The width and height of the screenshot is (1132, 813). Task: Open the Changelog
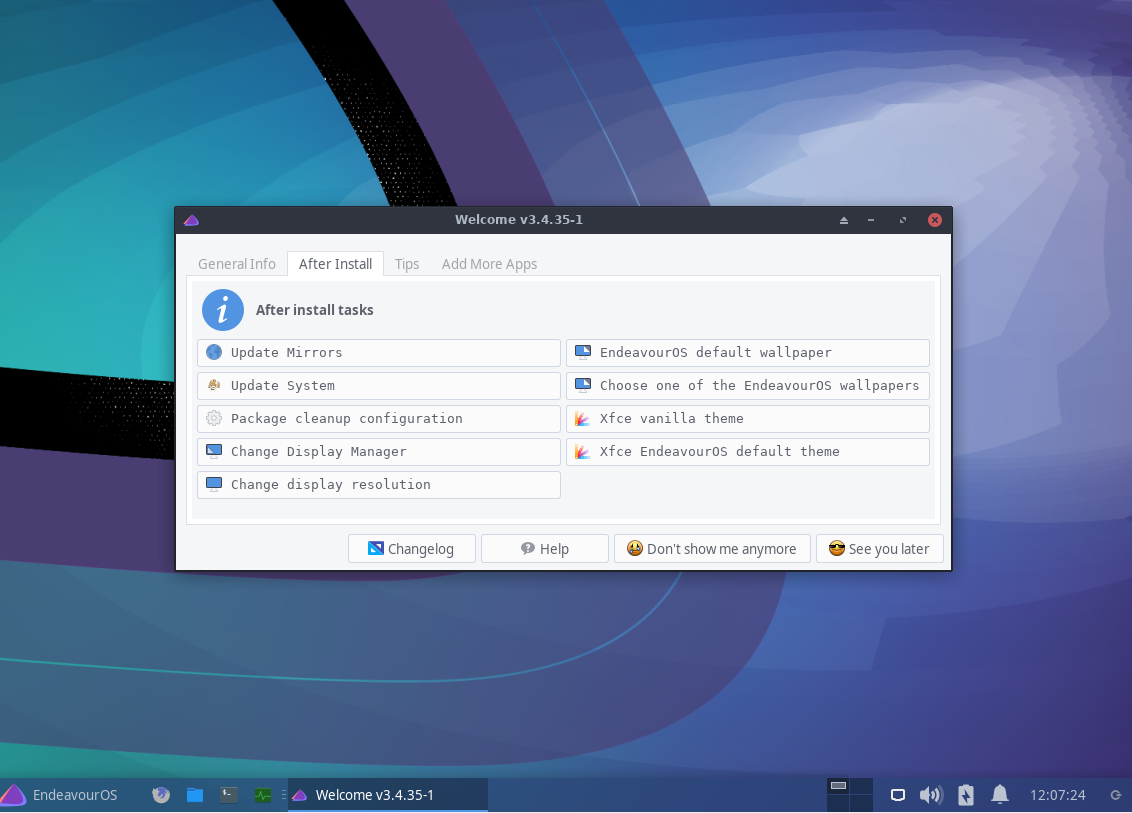[x=412, y=549]
